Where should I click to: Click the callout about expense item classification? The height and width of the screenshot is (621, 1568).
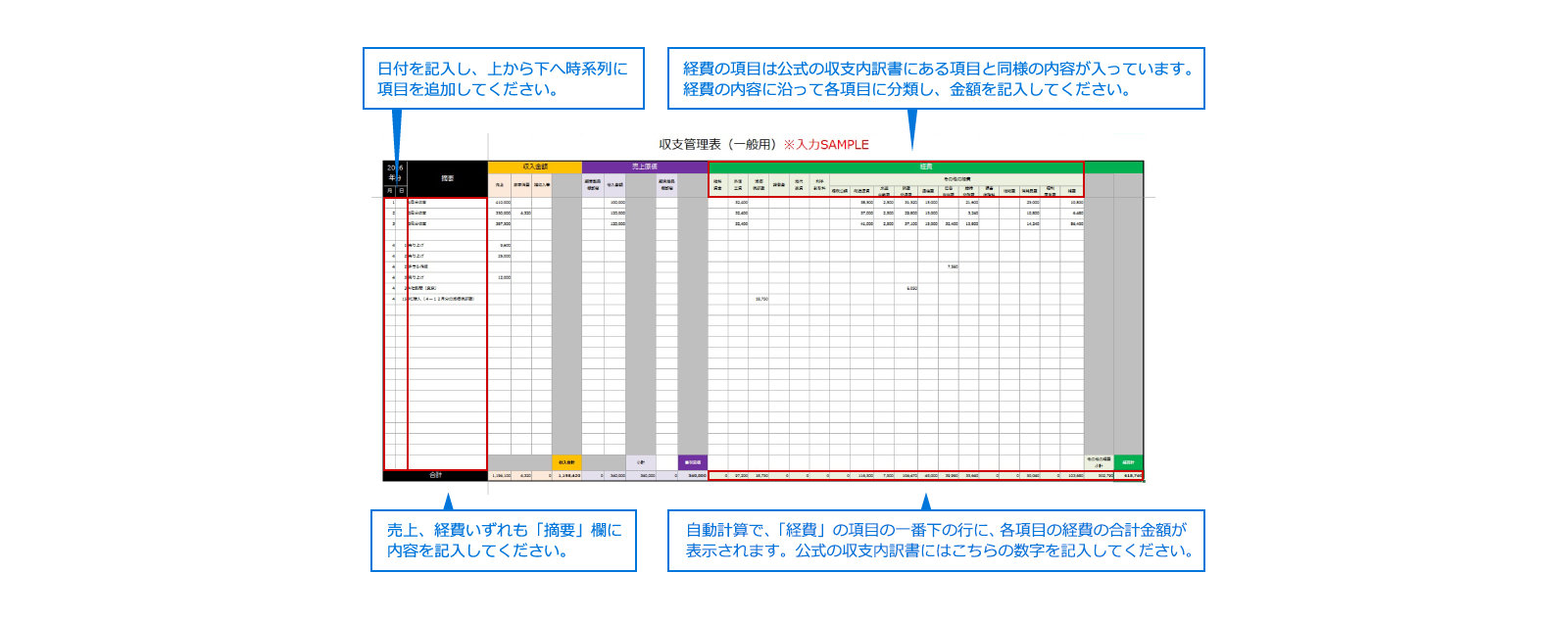936,78
